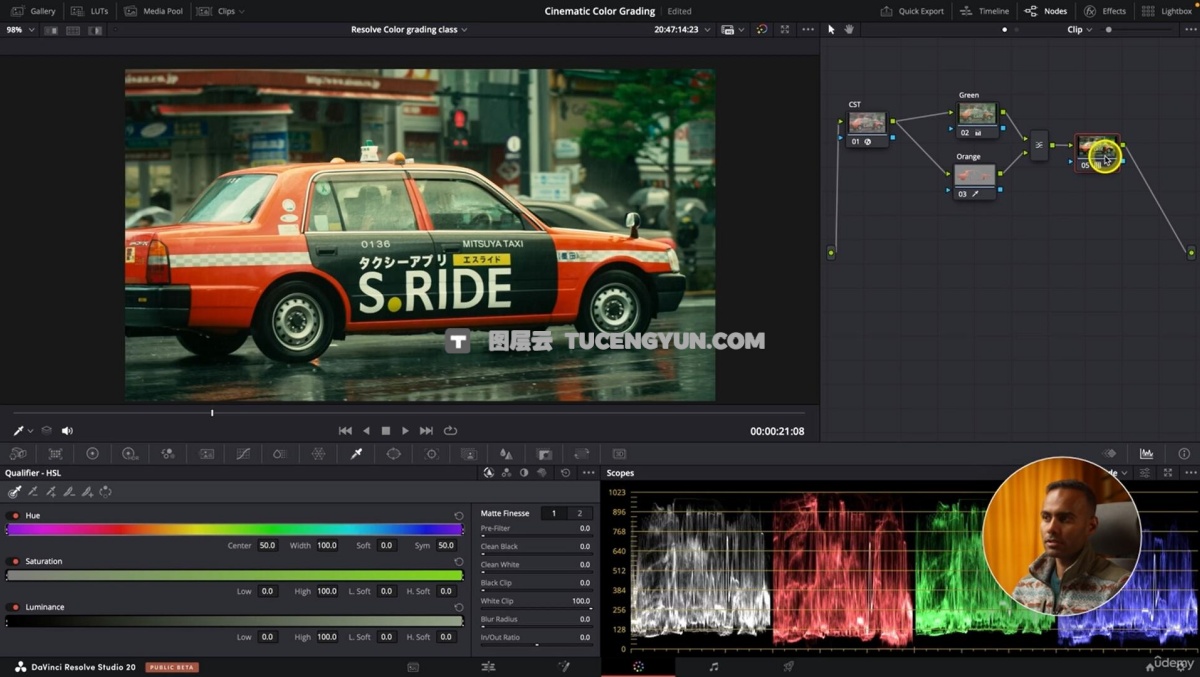Screen dimensions: 1200x677
Task: Select the Qualifier palette icon
Action: tap(356, 454)
